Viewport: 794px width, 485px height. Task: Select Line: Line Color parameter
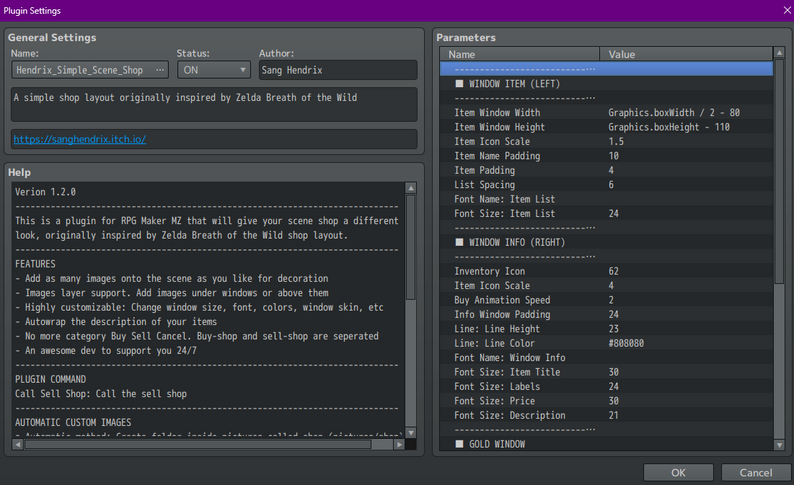[606, 343]
